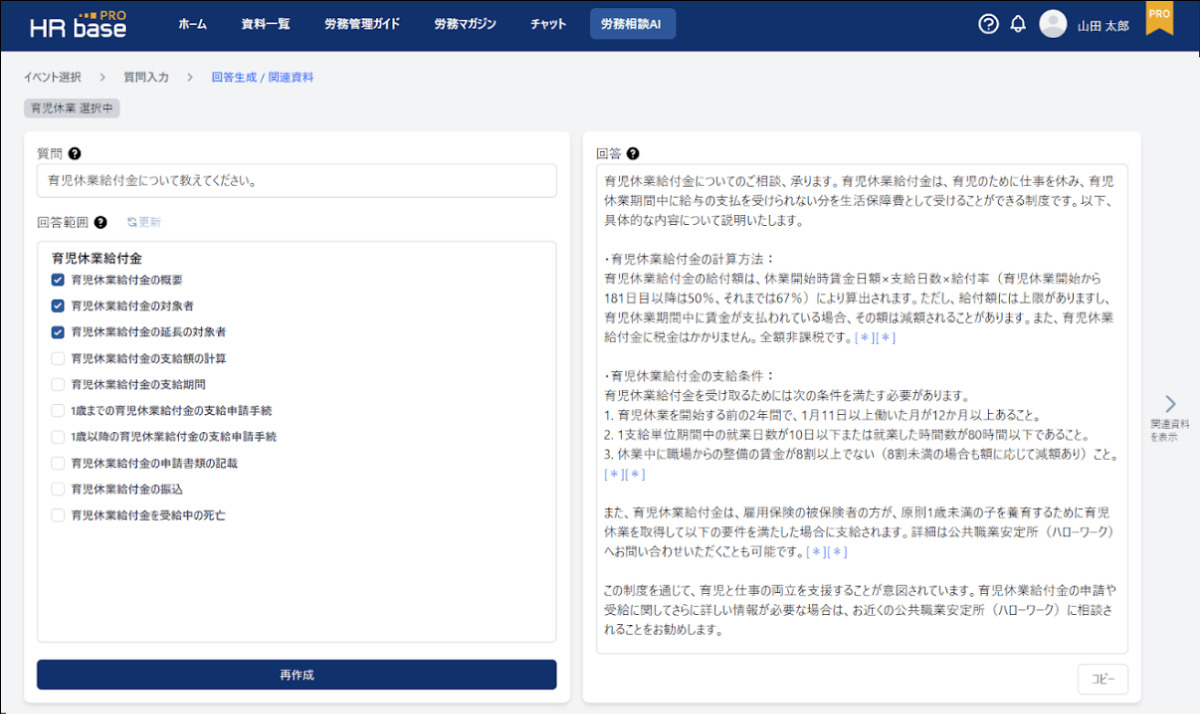1200x714 pixels.
Task: Click the コピー button
Action: coord(1102,680)
